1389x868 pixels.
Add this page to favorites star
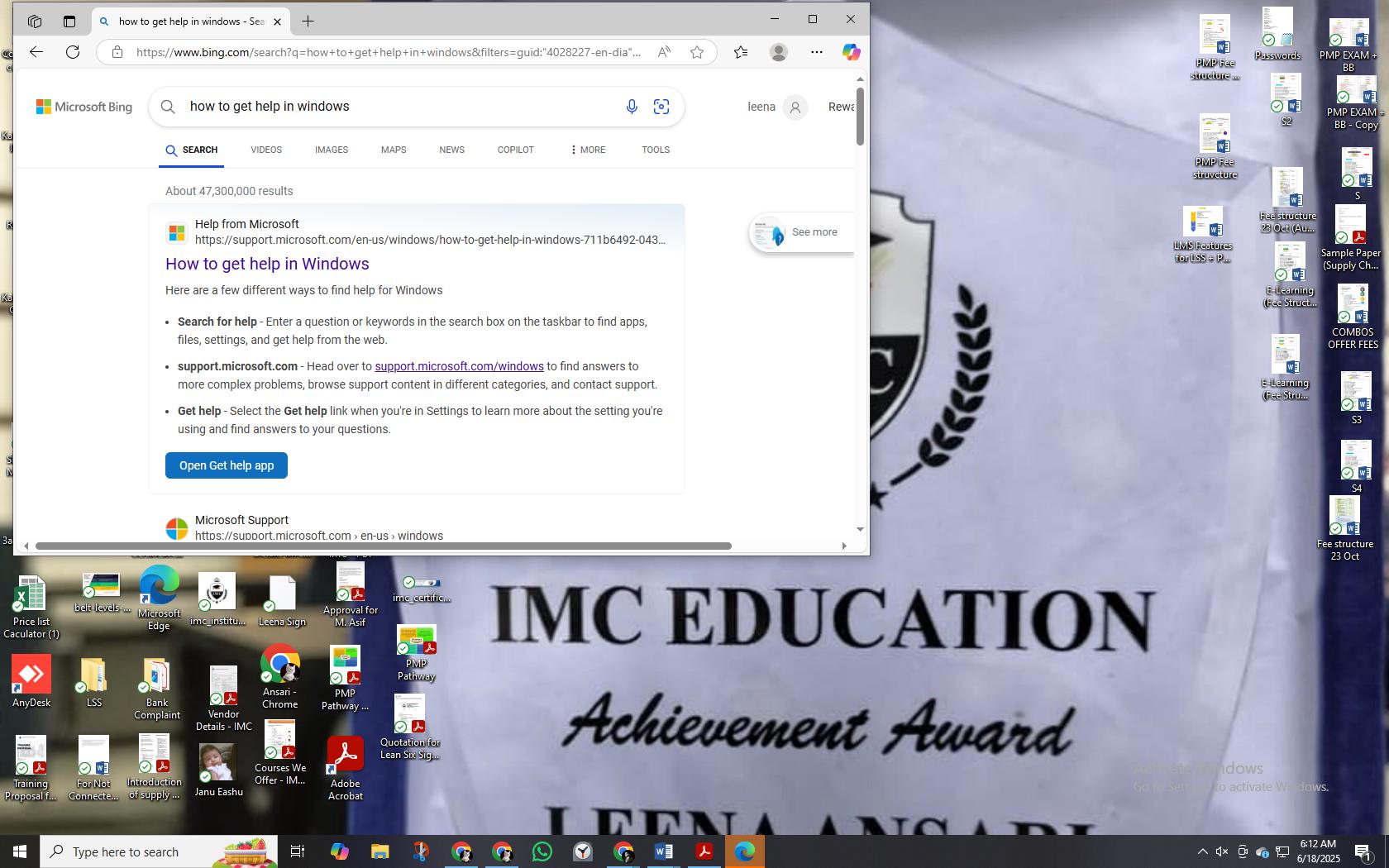[x=697, y=52]
